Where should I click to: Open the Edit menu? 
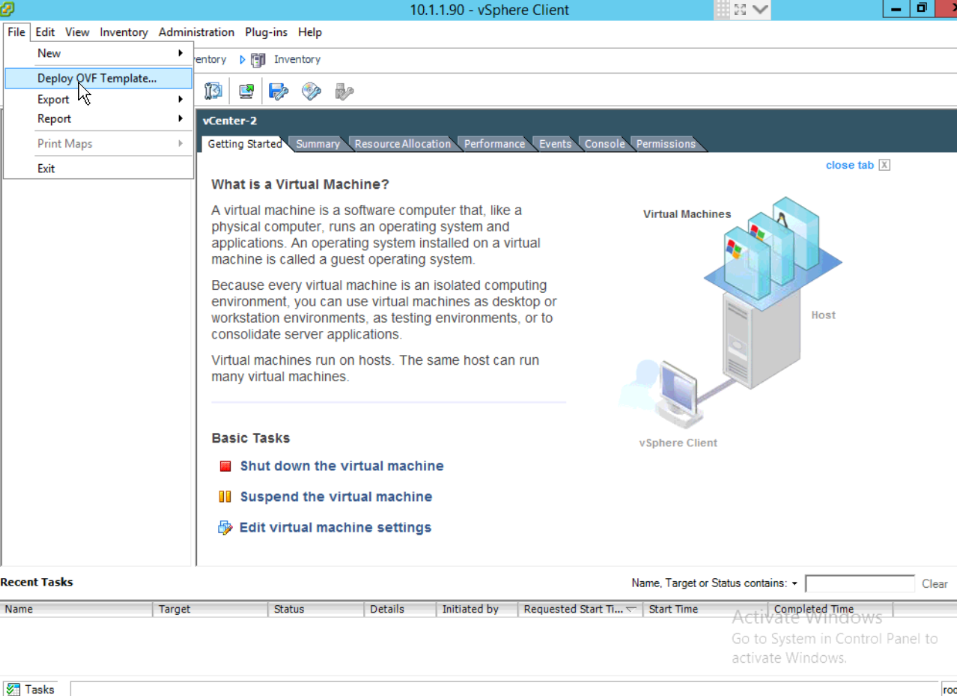(x=45, y=32)
